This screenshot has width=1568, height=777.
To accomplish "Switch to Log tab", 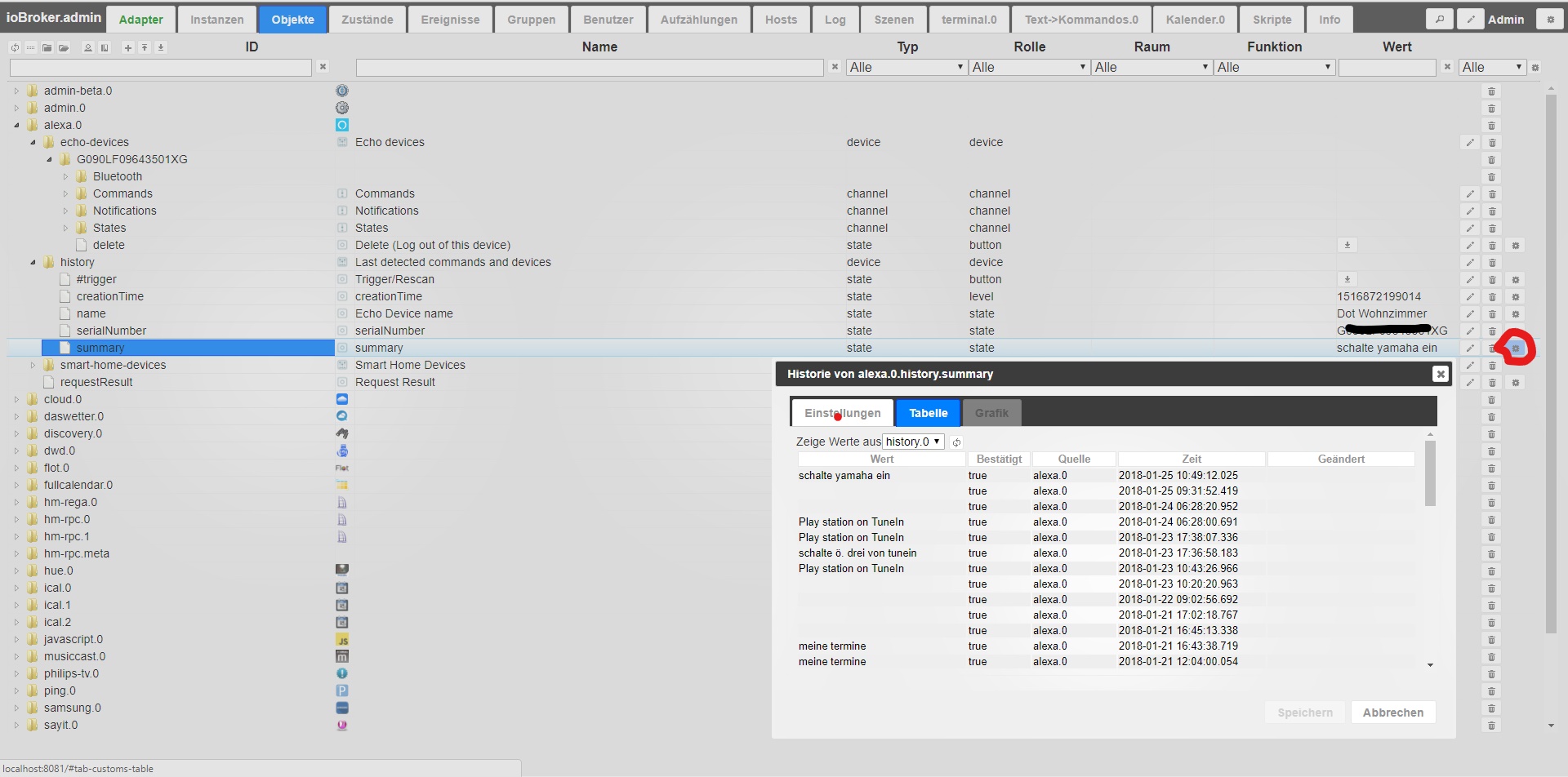I will pyautogui.click(x=835, y=20).
